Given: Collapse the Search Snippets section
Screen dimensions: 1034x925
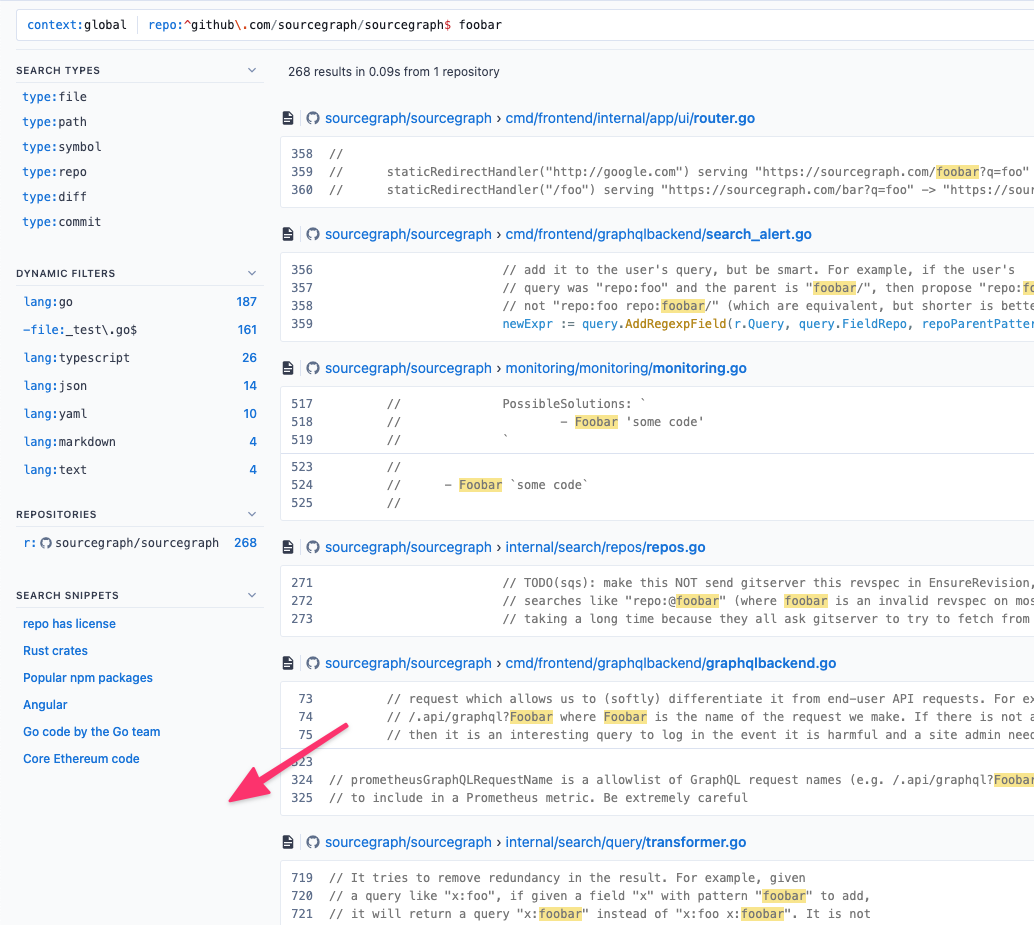Looking at the screenshot, I should click(252, 595).
